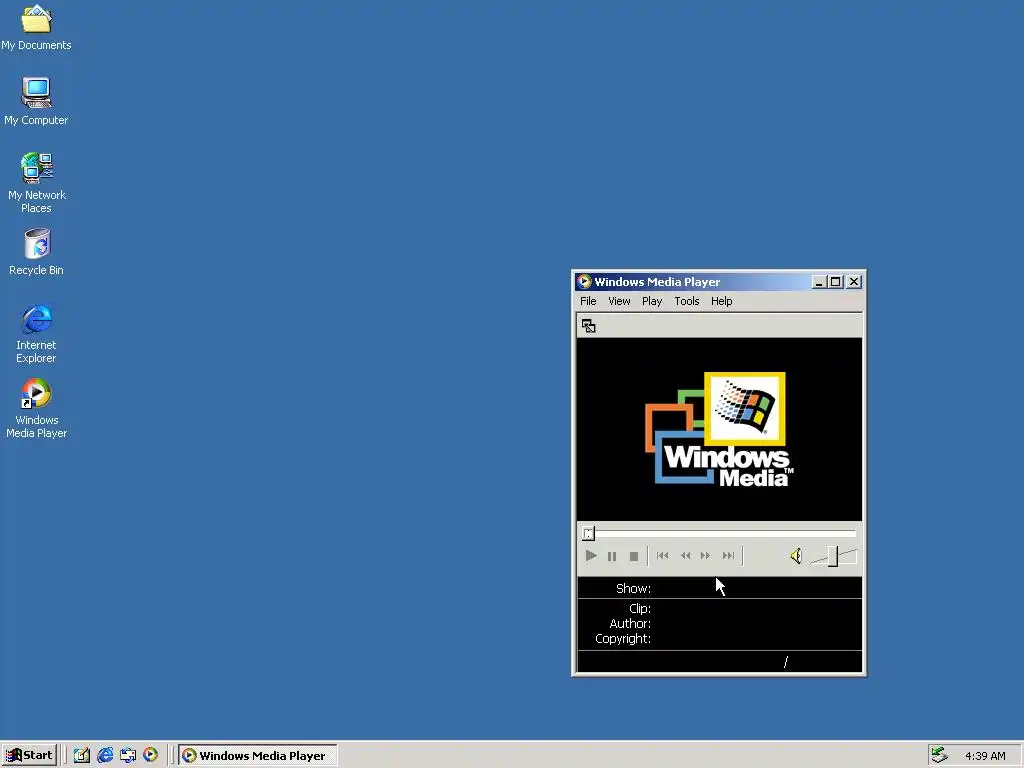Click the Show: label row
The height and width of the screenshot is (768, 1024).
tap(719, 588)
